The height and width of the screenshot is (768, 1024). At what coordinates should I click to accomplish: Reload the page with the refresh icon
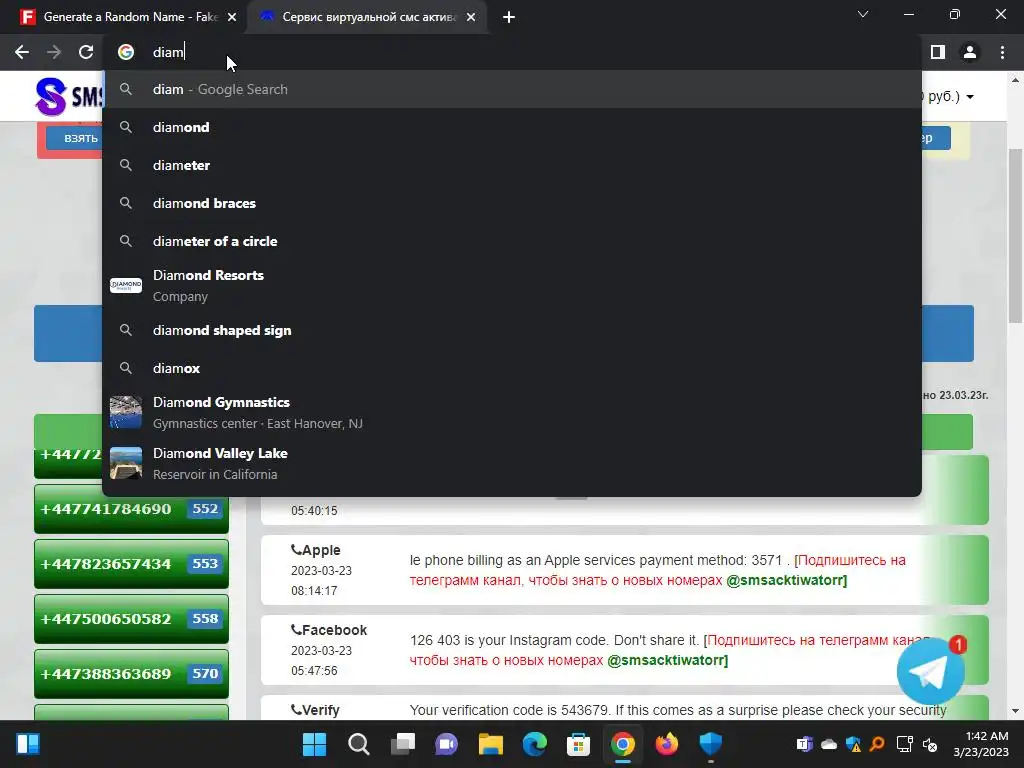coord(86,52)
